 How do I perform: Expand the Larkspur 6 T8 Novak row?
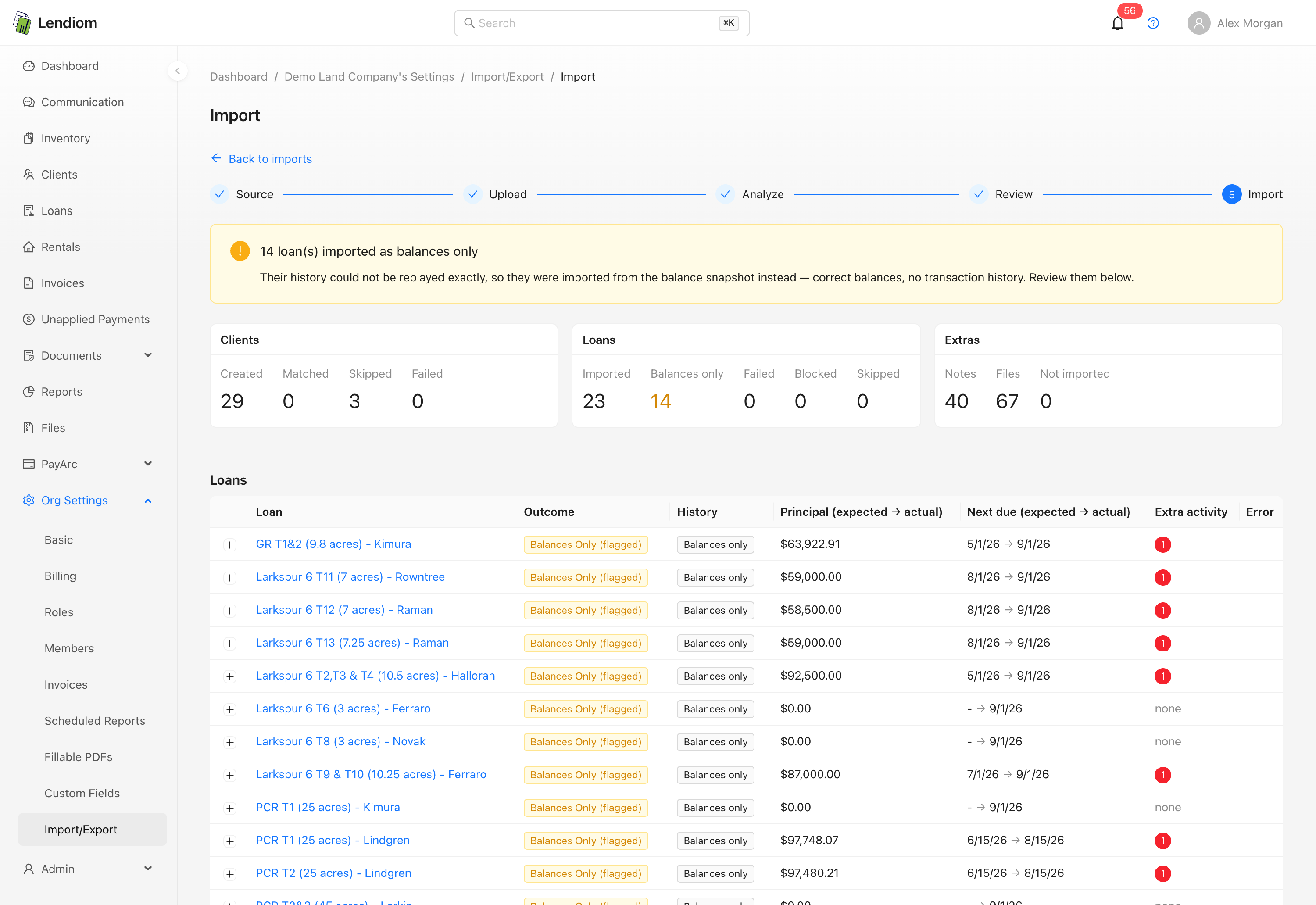click(229, 742)
